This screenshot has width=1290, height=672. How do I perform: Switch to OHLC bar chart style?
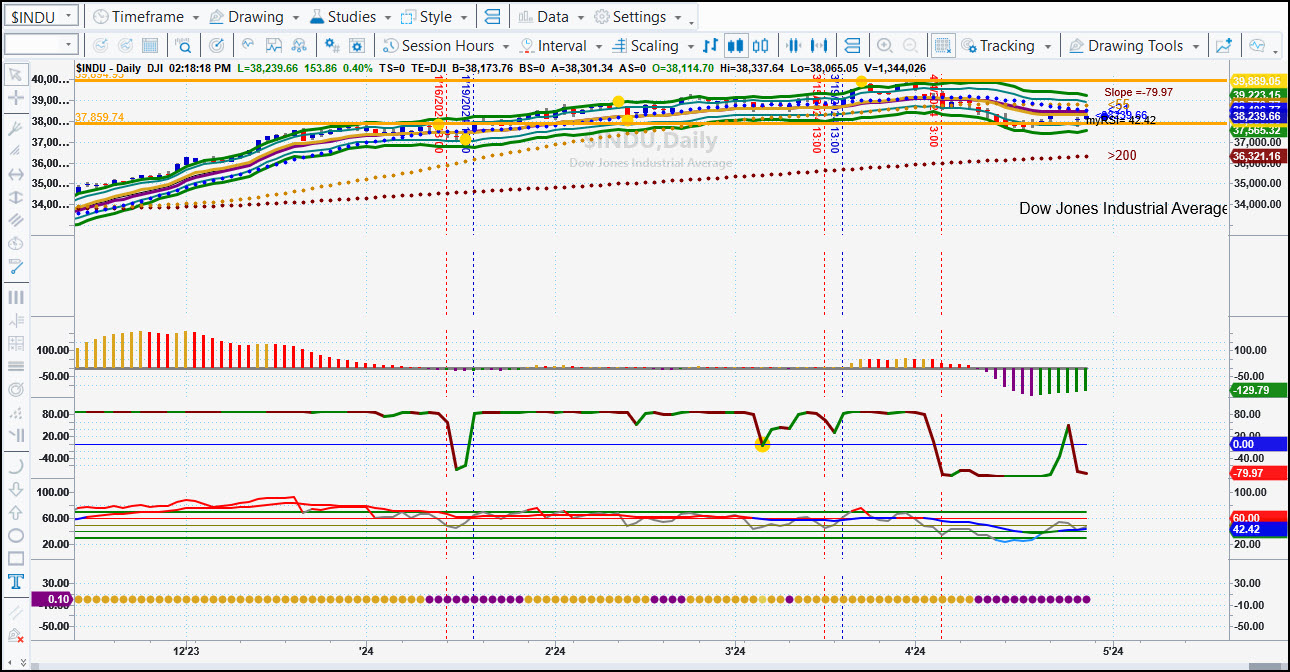pos(710,45)
